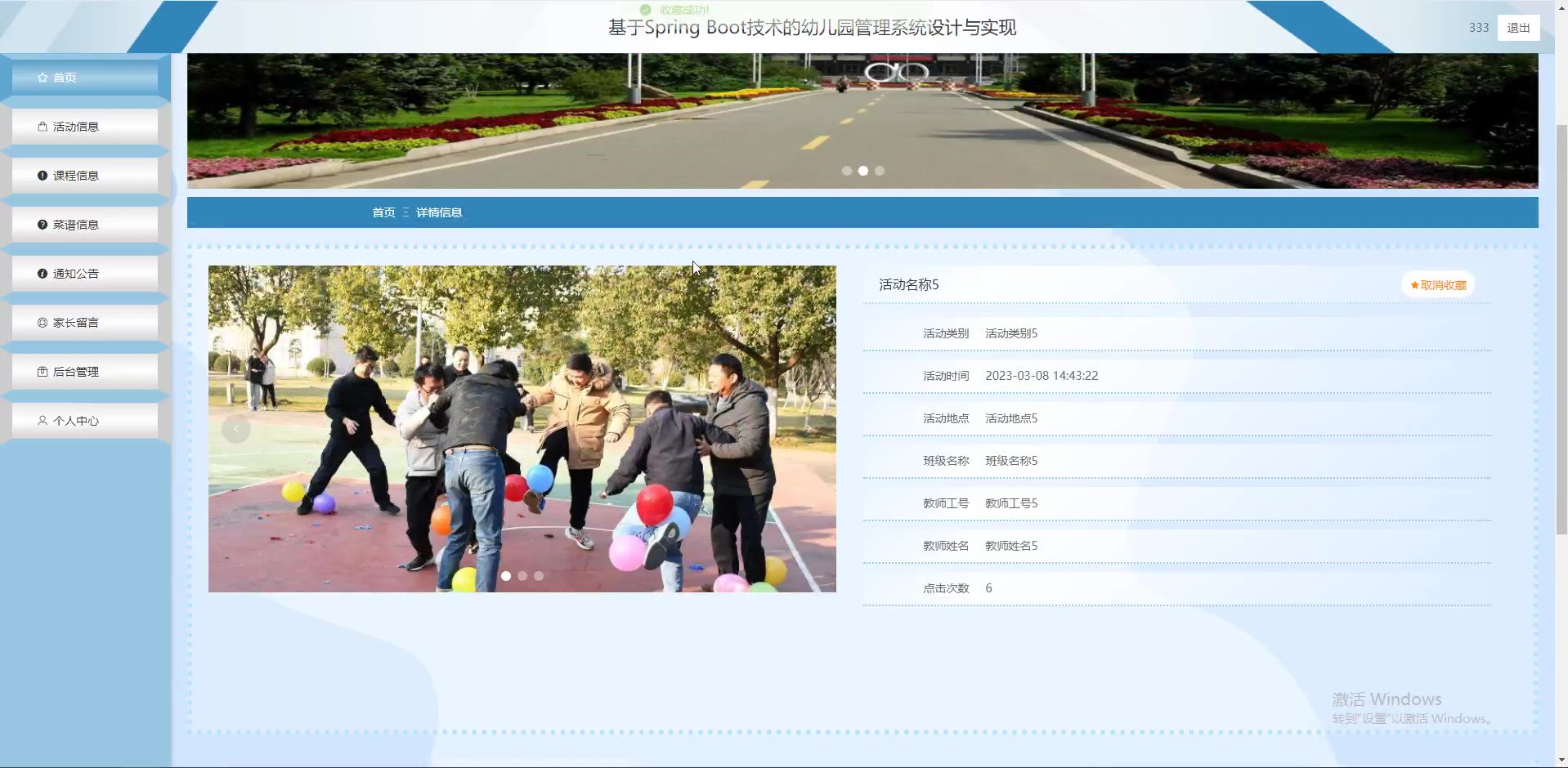This screenshot has height=768, width=1568.
Task: Select second dot of top banner carousel
Action: (x=863, y=171)
